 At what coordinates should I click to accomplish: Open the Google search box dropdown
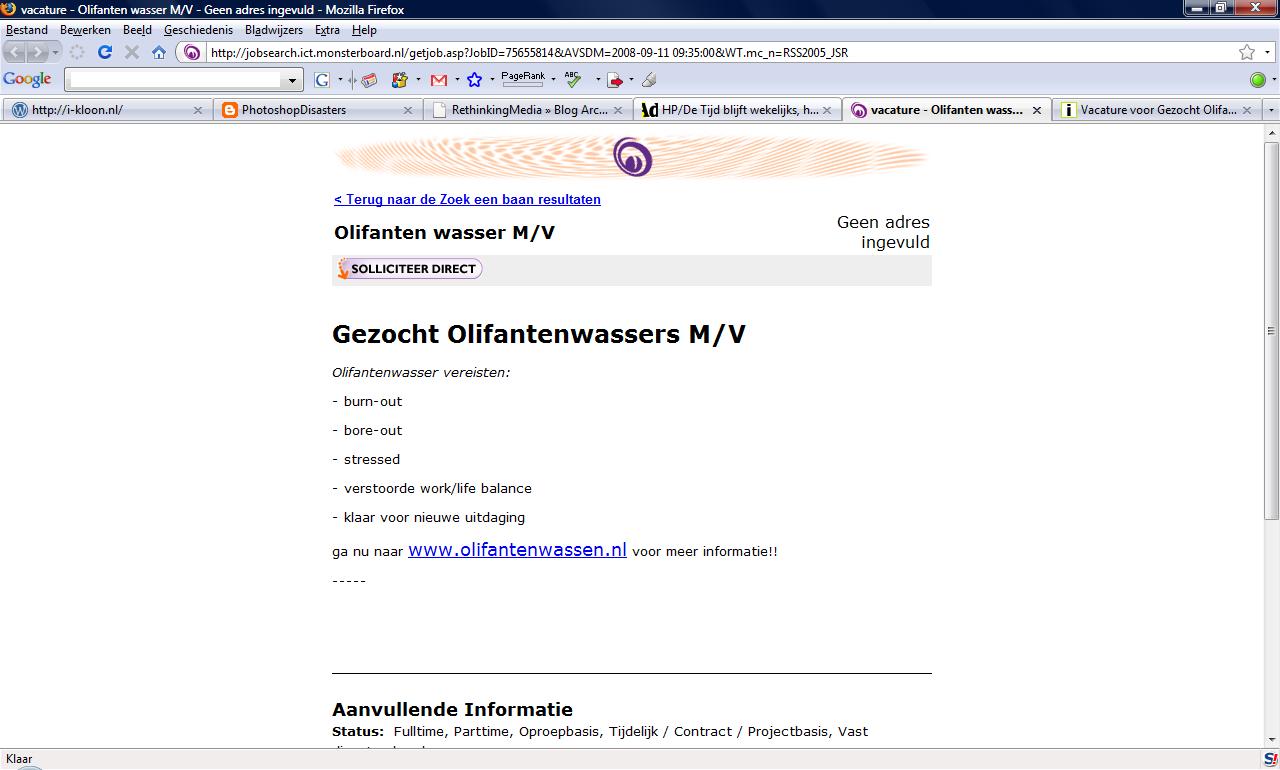pyautogui.click(x=293, y=80)
